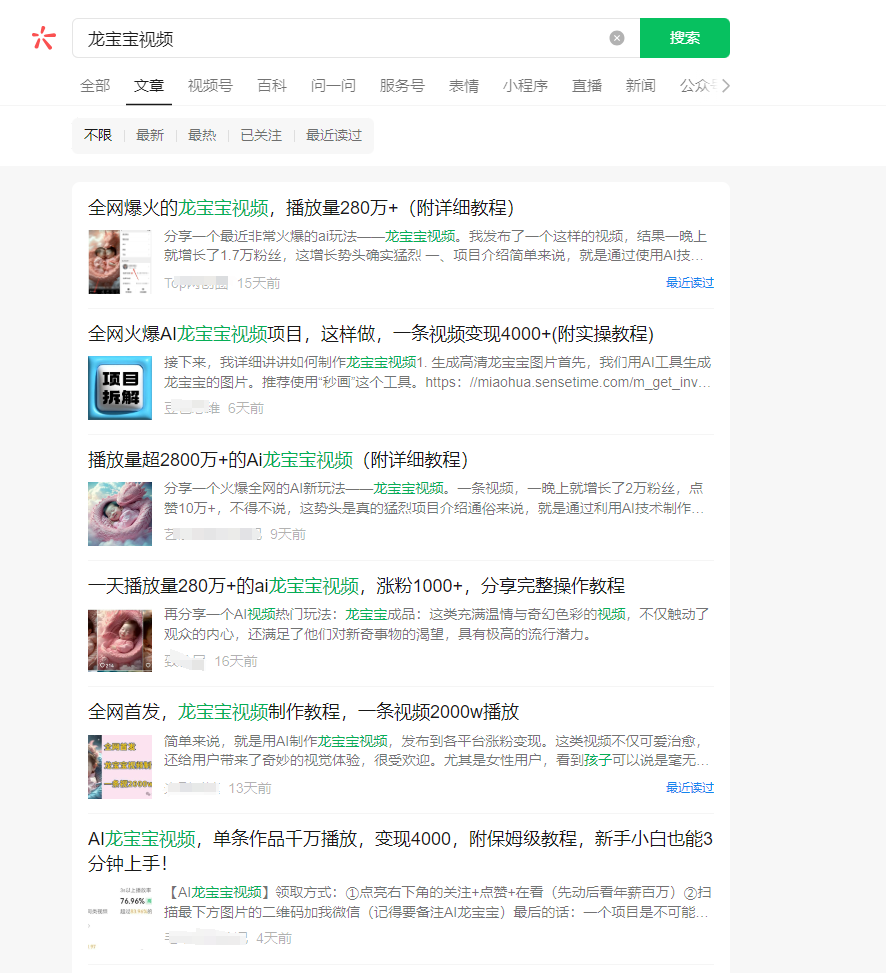Click the 项目拆解 article thumbnail
The image size is (886, 973).
(x=120, y=387)
